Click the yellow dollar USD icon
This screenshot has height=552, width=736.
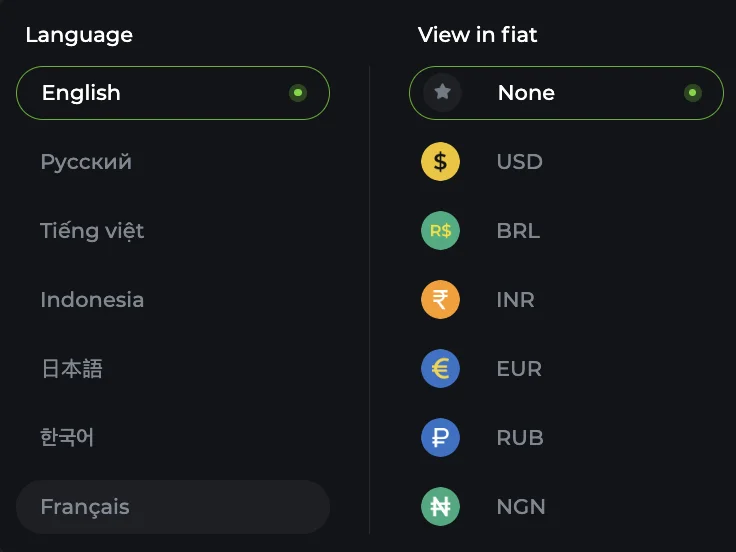pyautogui.click(x=440, y=161)
